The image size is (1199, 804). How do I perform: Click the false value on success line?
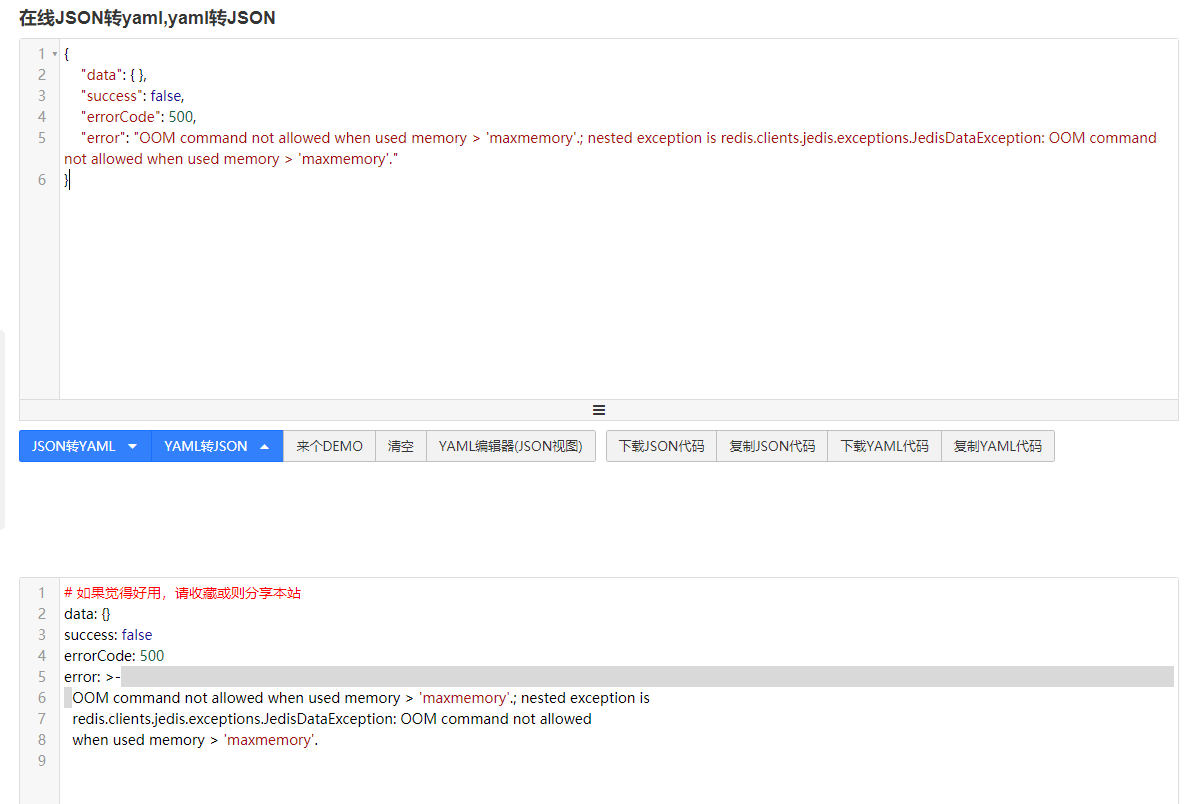point(167,95)
